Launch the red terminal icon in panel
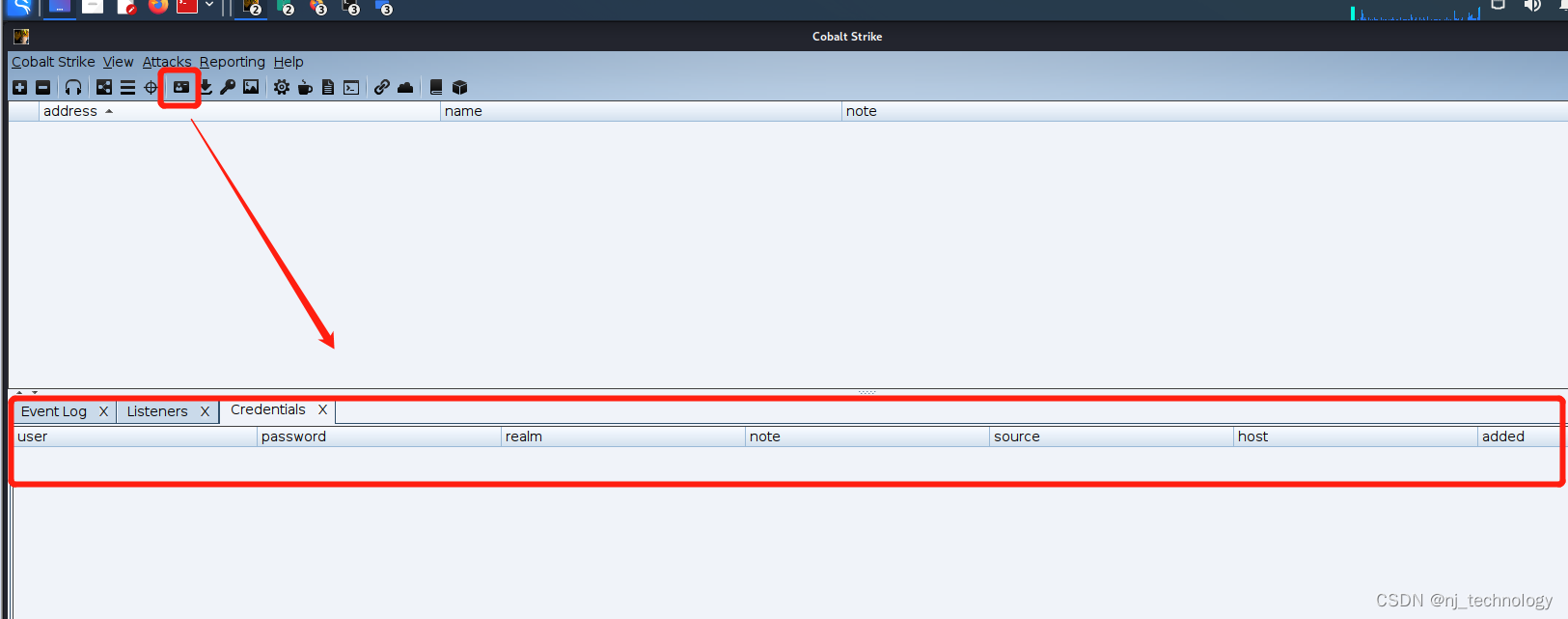The width and height of the screenshot is (1568, 619). pos(187,6)
